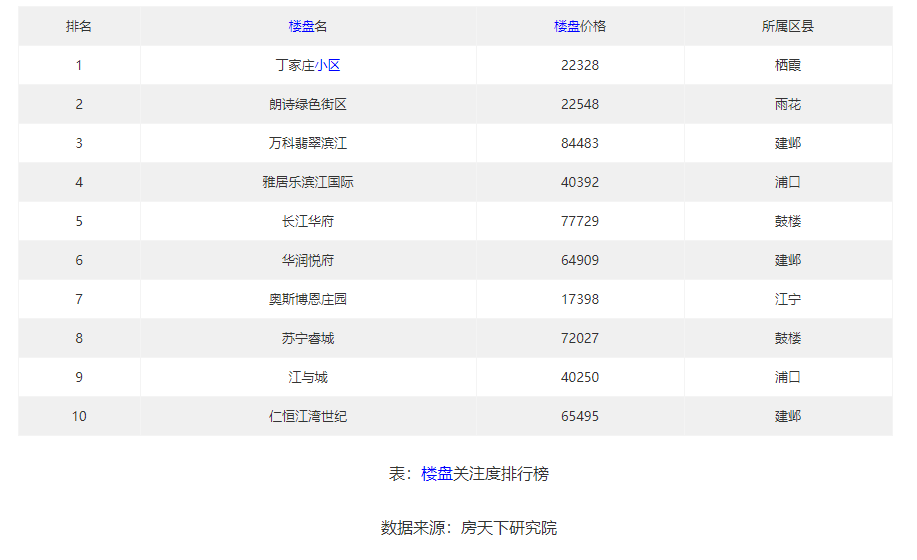Click the 楼盘 link in the 楼盘名 header
Screen dimensions: 917x560
point(301,26)
